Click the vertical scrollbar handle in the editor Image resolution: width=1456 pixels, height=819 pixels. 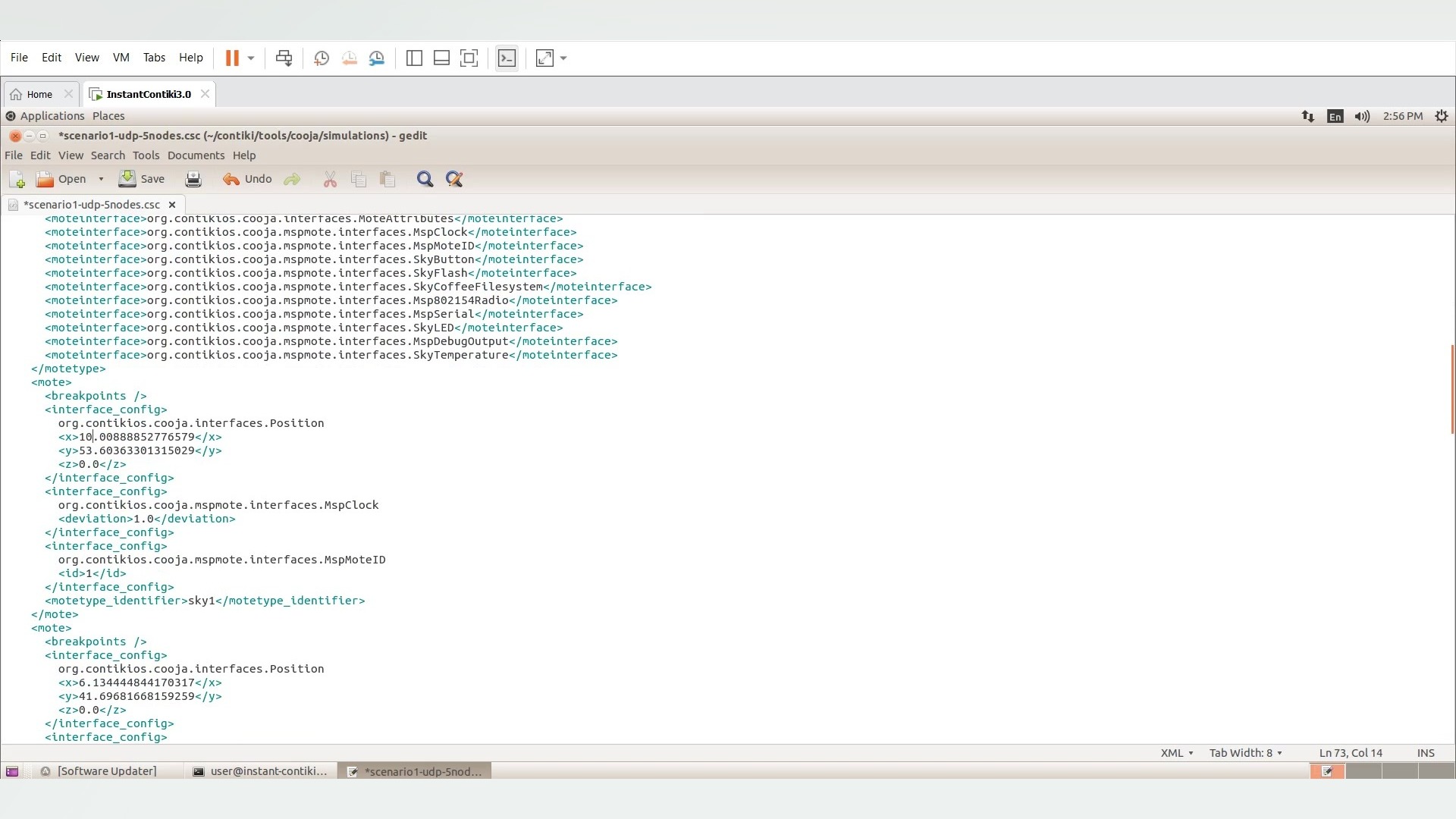(1451, 389)
